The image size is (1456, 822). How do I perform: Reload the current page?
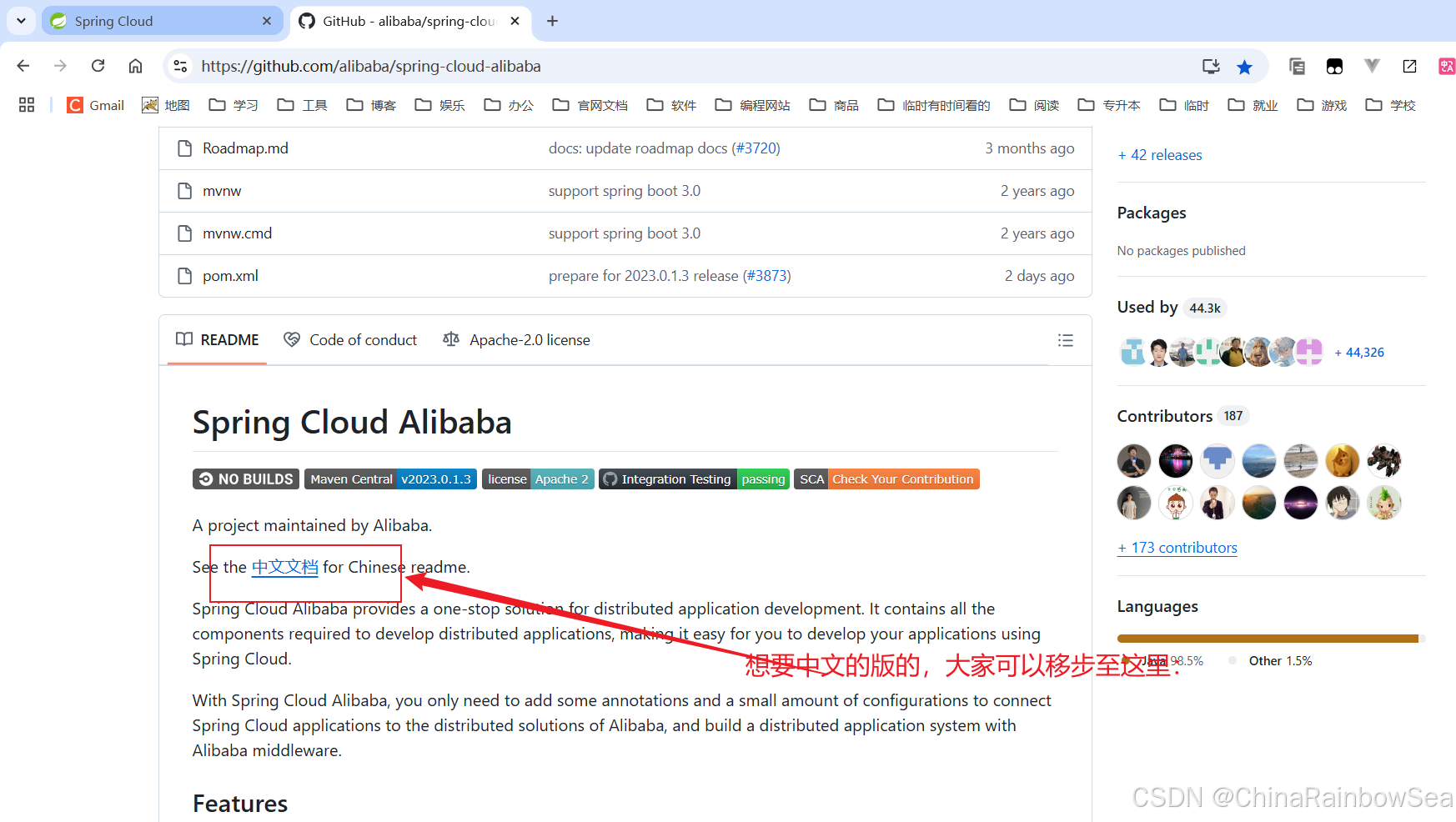click(x=98, y=66)
